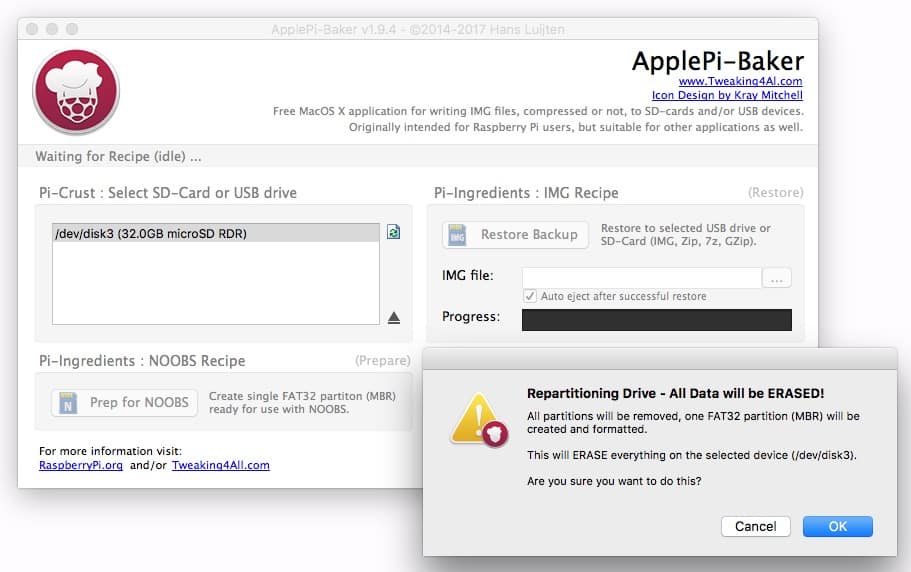Screen dimensions: 911x572
Task: Open the www.Tweaking4All.com header link
Action: coord(740,81)
